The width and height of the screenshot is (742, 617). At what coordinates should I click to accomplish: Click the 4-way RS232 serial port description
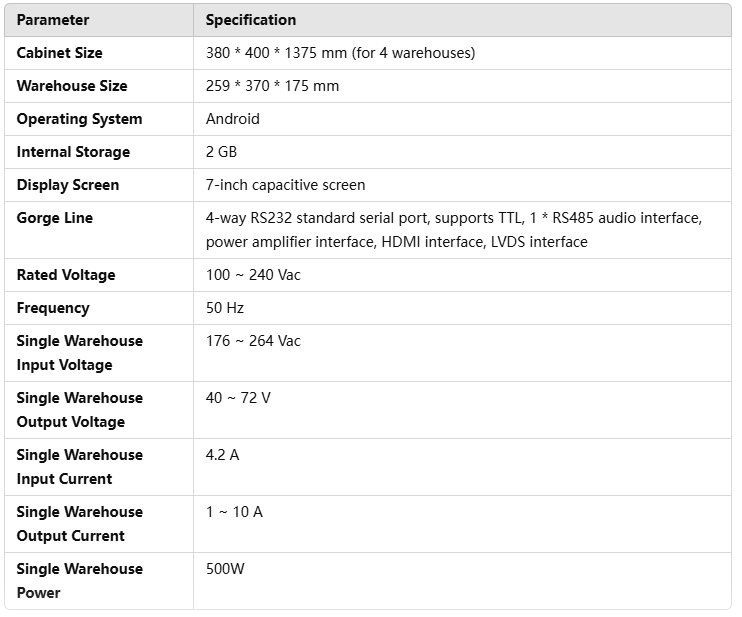coord(454,230)
